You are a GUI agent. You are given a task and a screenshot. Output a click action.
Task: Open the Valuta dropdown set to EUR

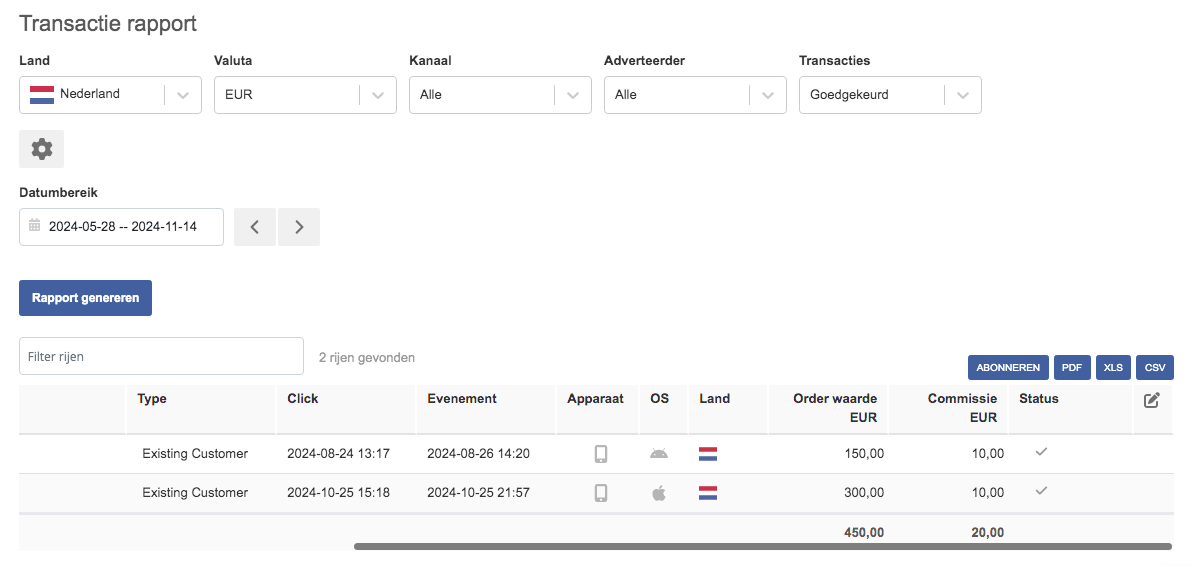point(305,95)
